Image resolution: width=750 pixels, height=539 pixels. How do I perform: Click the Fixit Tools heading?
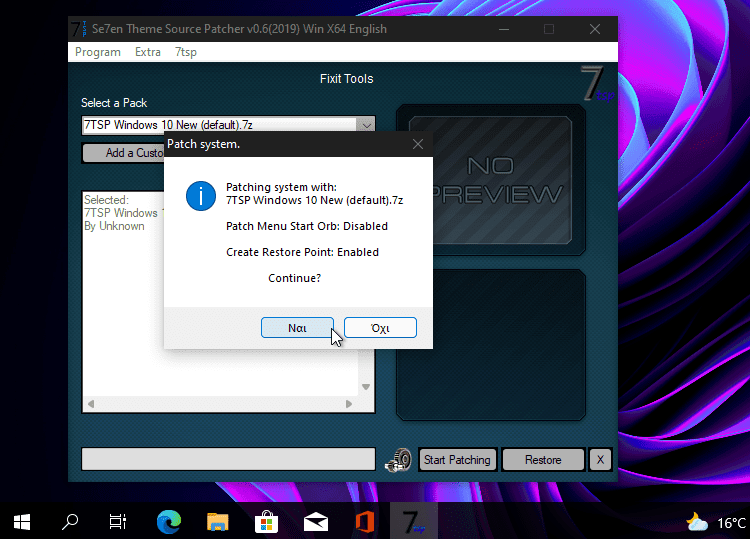coord(346,78)
